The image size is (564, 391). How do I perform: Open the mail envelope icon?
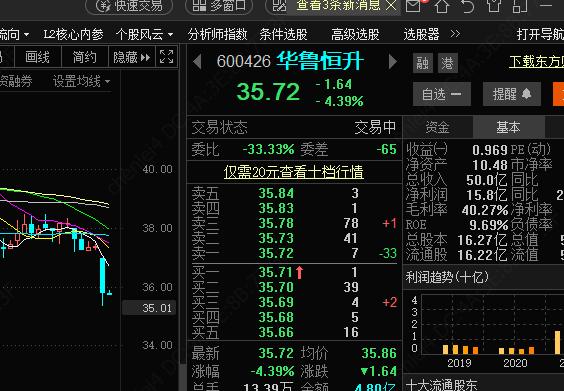[414, 5]
